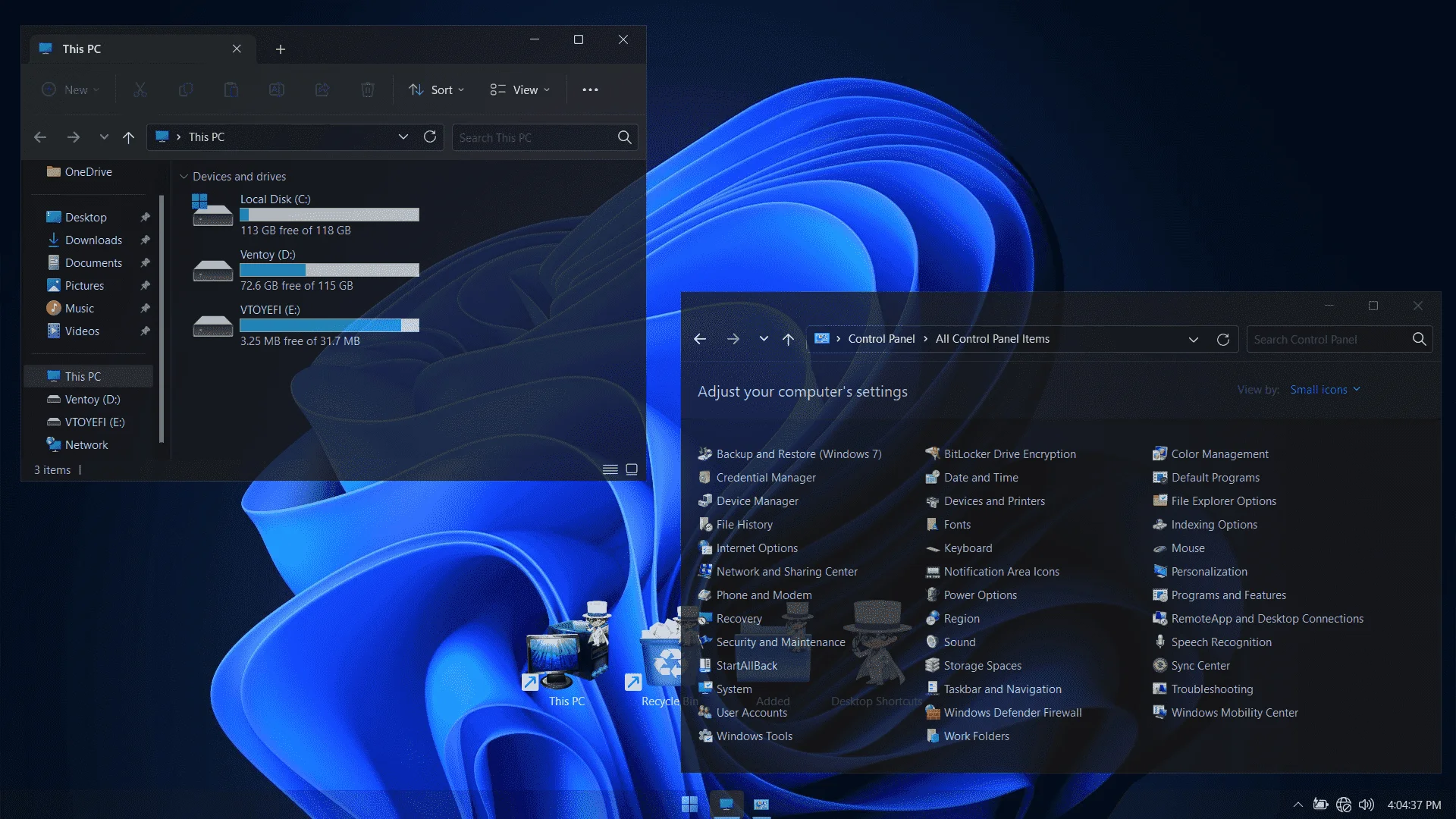1456x819 pixels.
Task: Click the Paste icon in File Explorer toolbar
Action: tap(231, 89)
